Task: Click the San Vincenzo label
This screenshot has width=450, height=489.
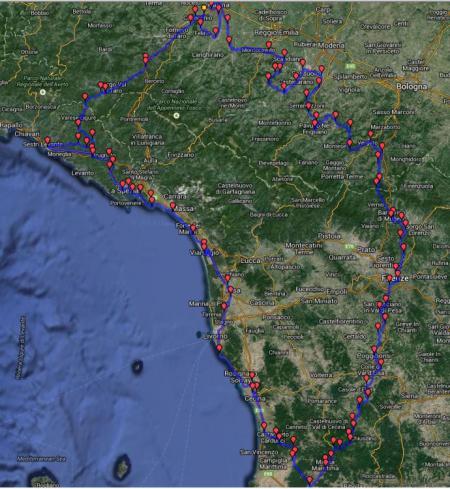Action: pyautogui.click(x=259, y=452)
